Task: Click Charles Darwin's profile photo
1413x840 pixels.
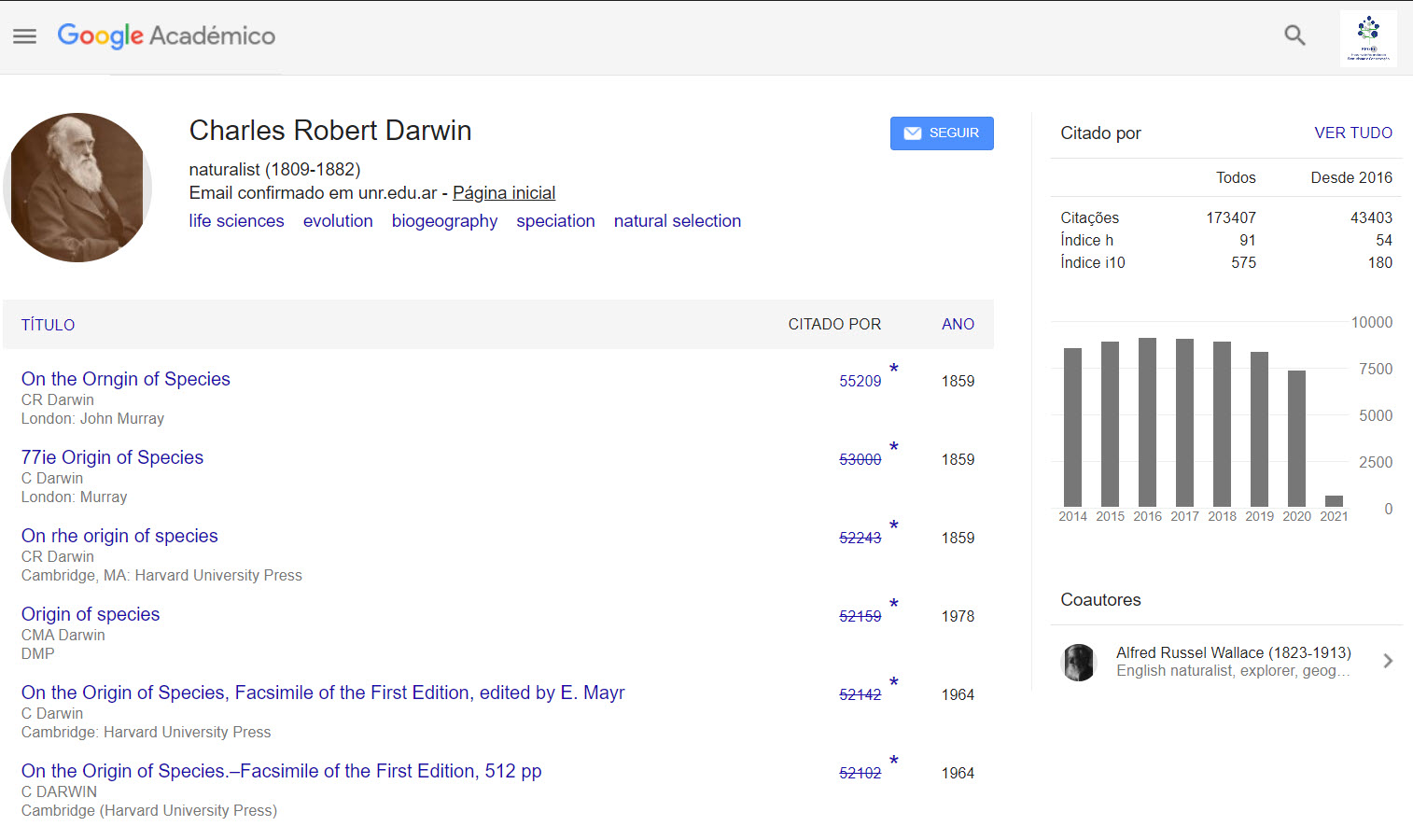Action: pyautogui.click(x=78, y=188)
